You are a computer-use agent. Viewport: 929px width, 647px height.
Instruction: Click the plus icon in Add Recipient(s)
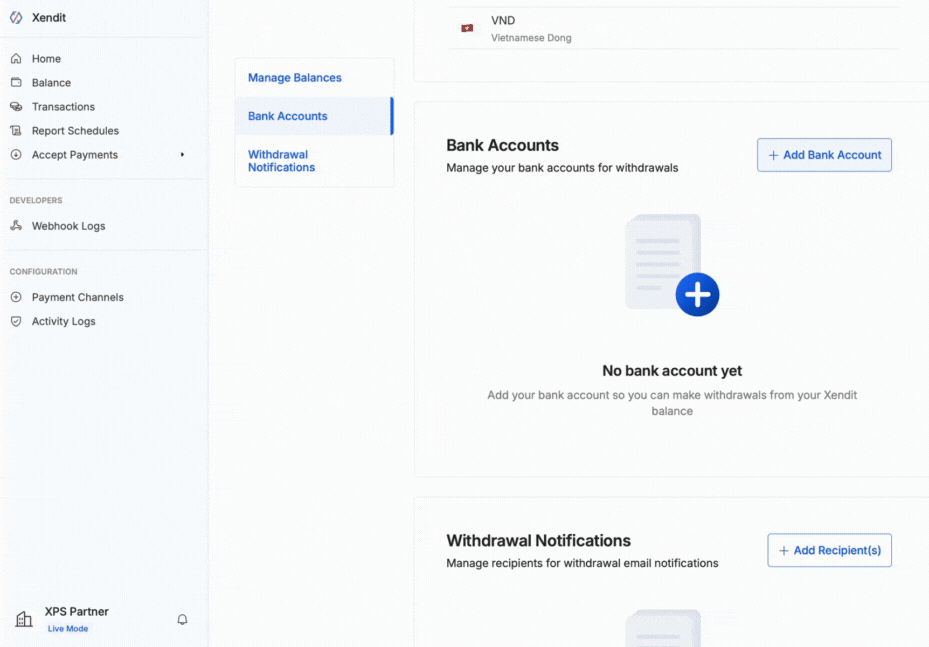coord(783,551)
